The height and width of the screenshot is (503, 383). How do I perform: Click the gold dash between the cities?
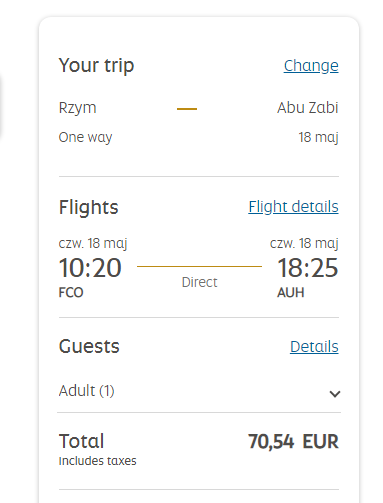click(x=187, y=109)
